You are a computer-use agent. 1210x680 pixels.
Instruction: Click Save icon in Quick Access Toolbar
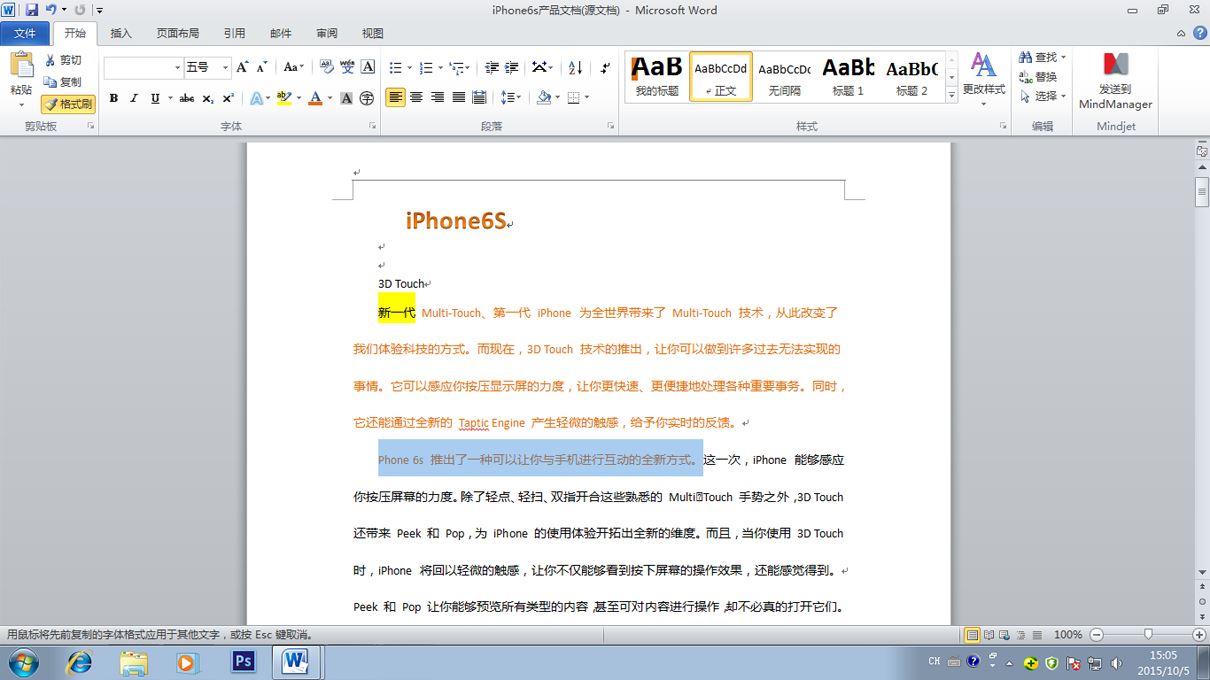pos(31,10)
